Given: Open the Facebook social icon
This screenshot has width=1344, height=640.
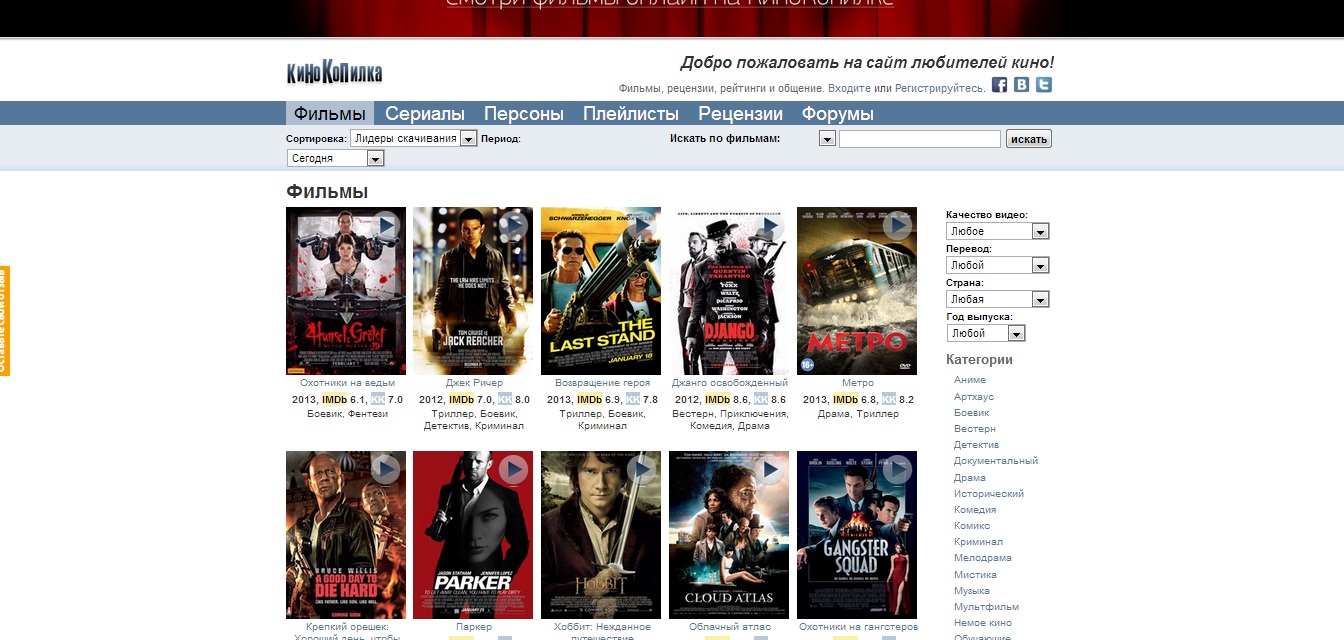Looking at the screenshot, I should tap(999, 85).
